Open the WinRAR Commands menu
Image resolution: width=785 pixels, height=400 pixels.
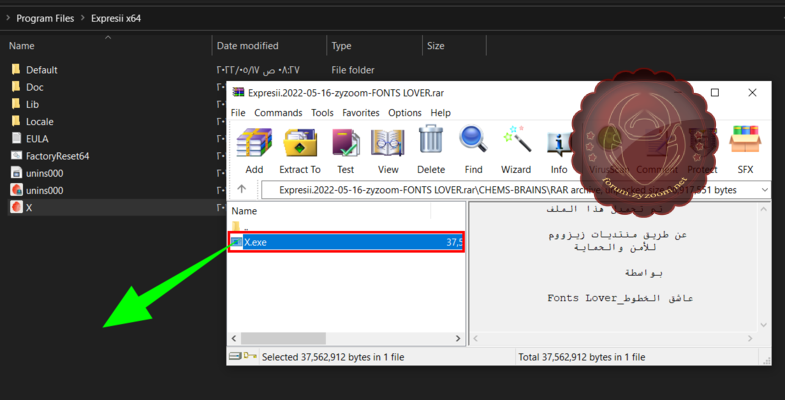point(278,113)
